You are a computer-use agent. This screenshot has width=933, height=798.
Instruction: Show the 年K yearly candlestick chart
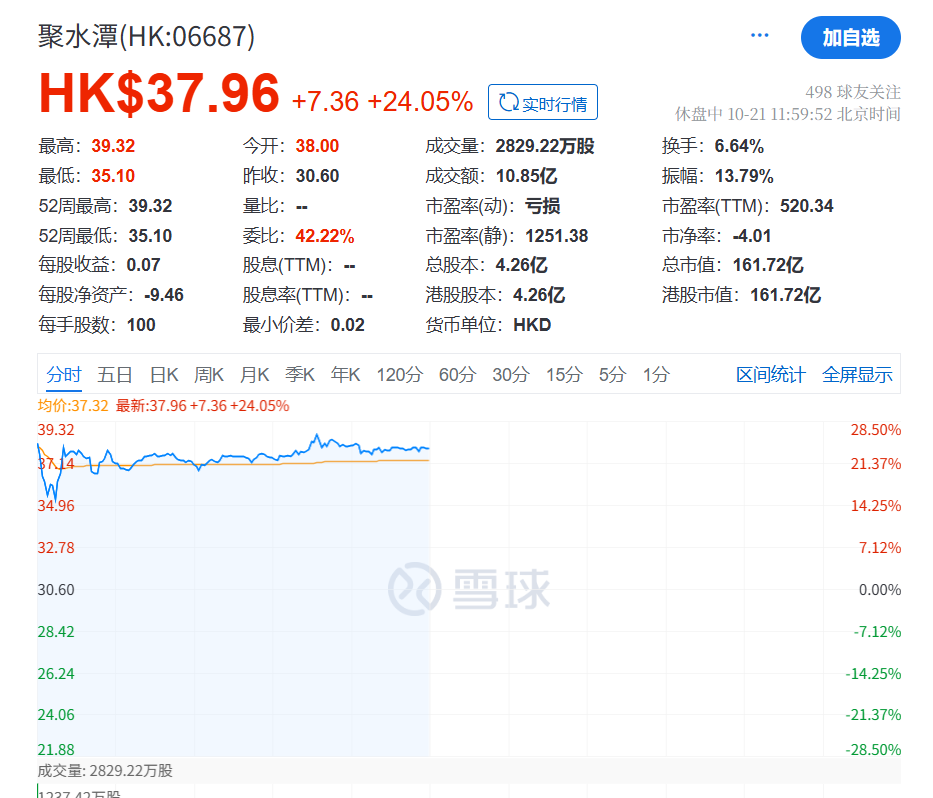(346, 375)
